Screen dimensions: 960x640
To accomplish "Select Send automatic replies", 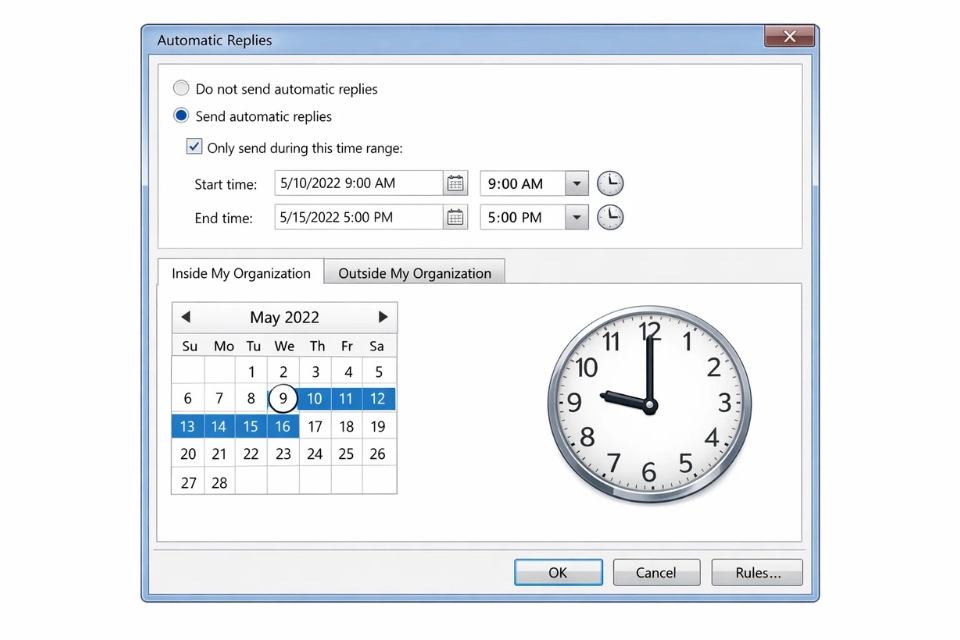I will click(181, 115).
